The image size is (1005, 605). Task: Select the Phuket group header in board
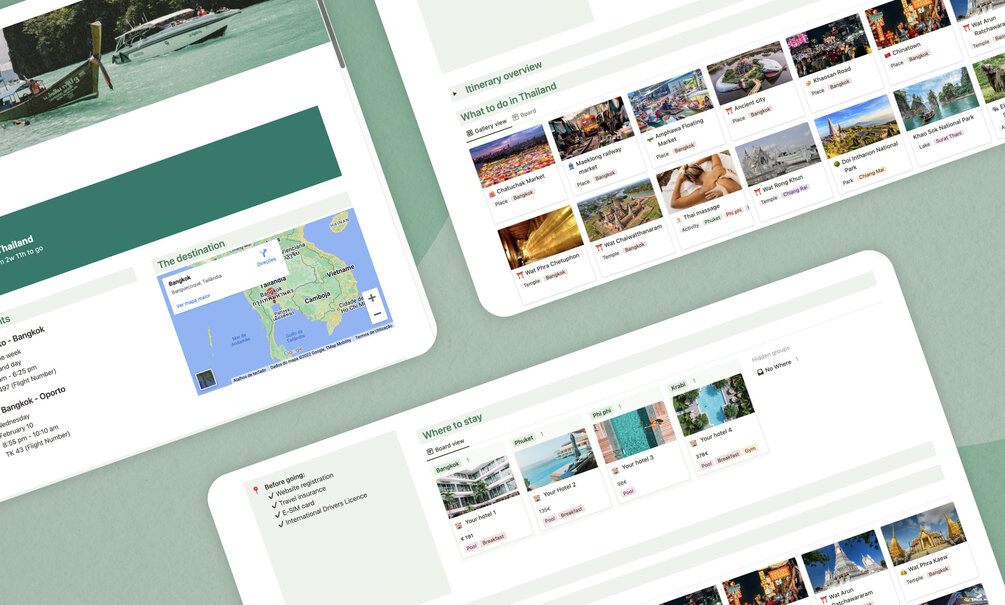click(523, 441)
